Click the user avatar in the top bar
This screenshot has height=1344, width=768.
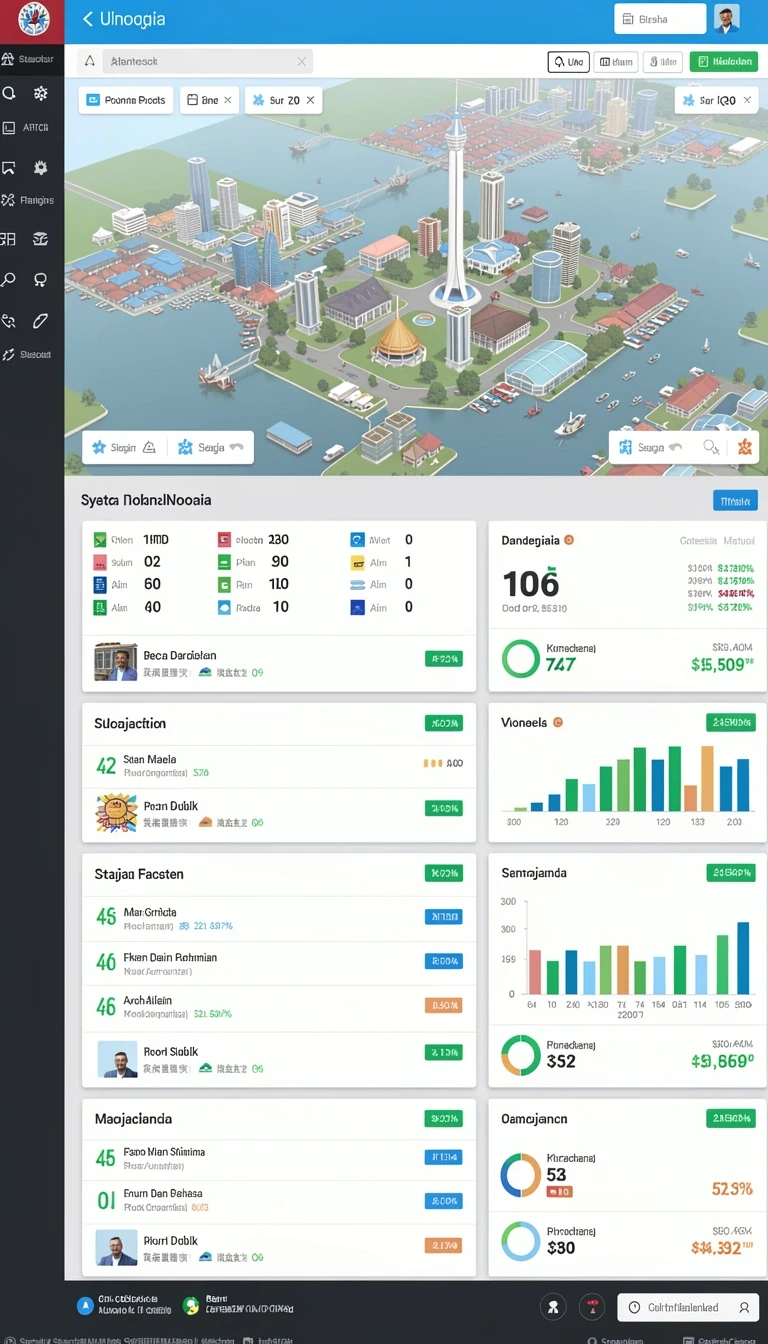(727, 18)
